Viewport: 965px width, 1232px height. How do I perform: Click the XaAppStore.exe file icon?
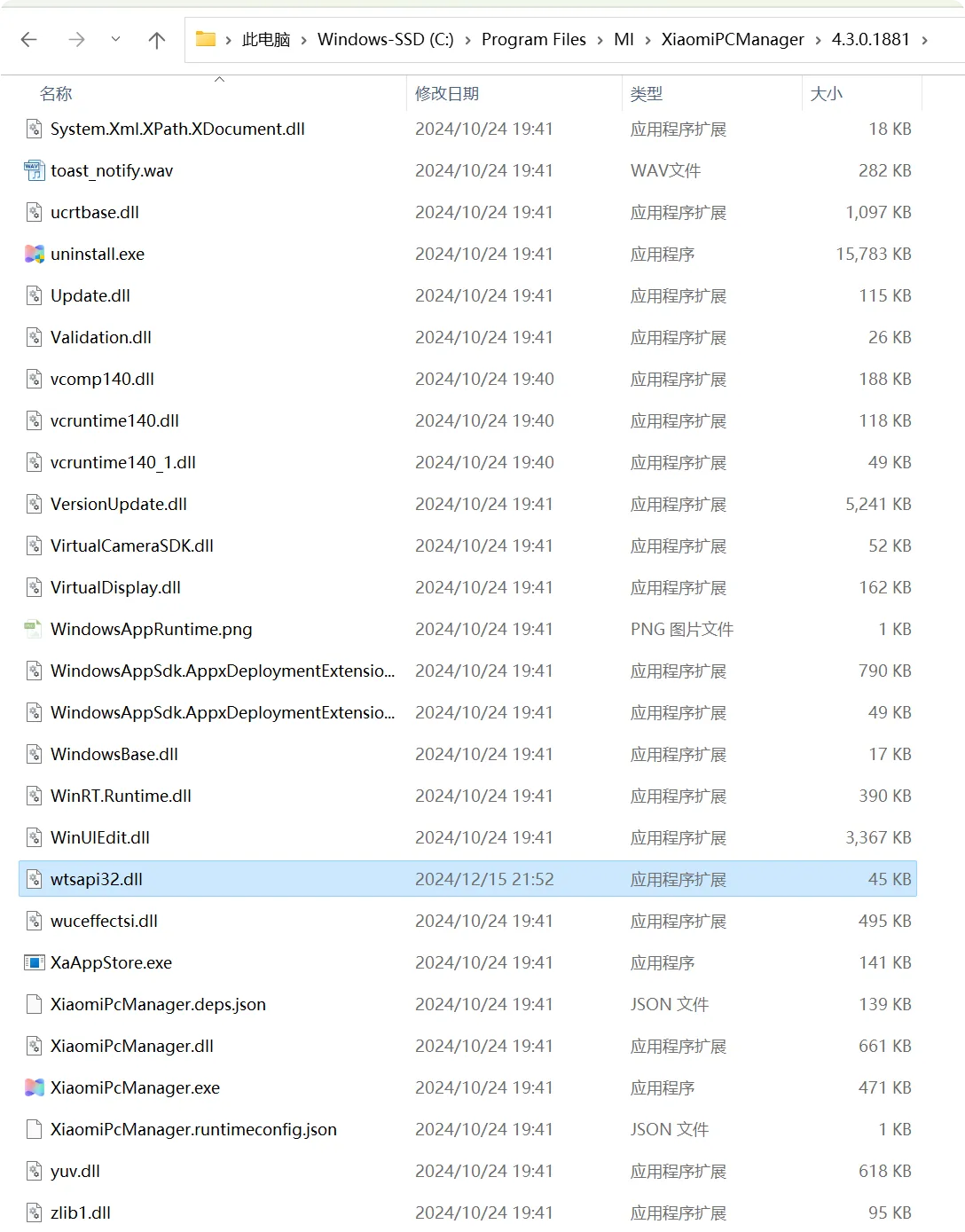34,963
